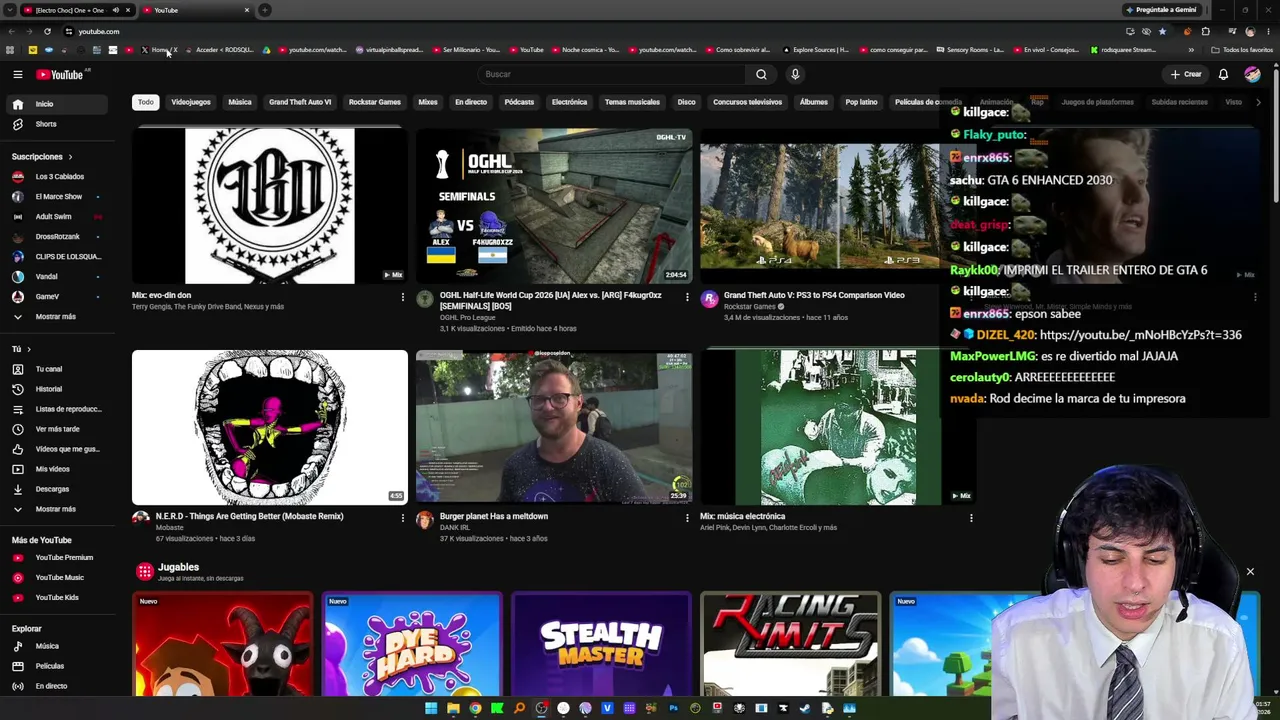Select the Todo filter chip
1280x720 pixels.
[x=146, y=102]
